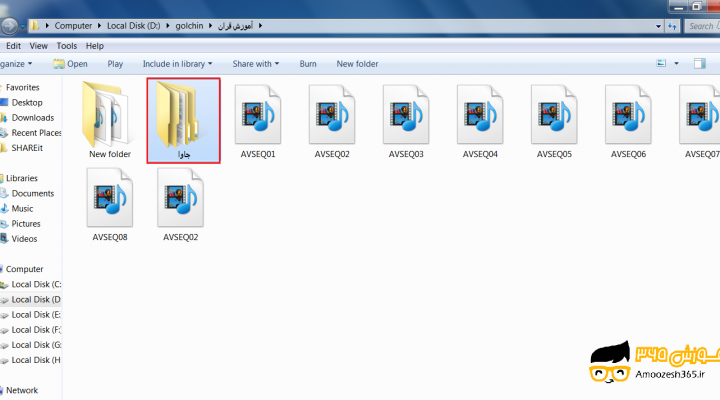Viewport: 720px width, 400px height.
Task: Open the Organize dropdown
Action: [x=16, y=64]
